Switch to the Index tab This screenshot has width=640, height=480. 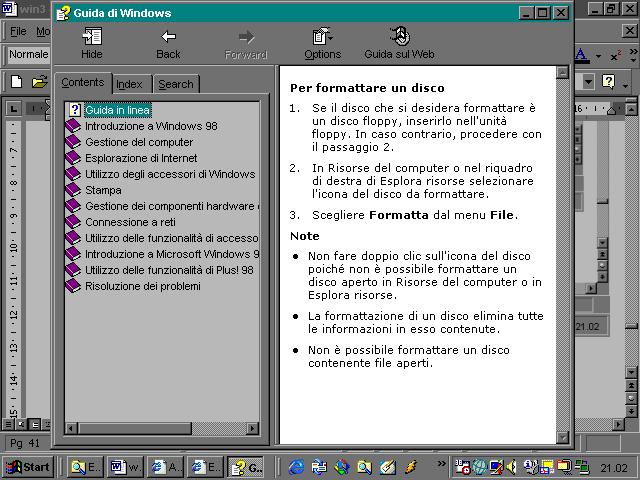pos(129,84)
